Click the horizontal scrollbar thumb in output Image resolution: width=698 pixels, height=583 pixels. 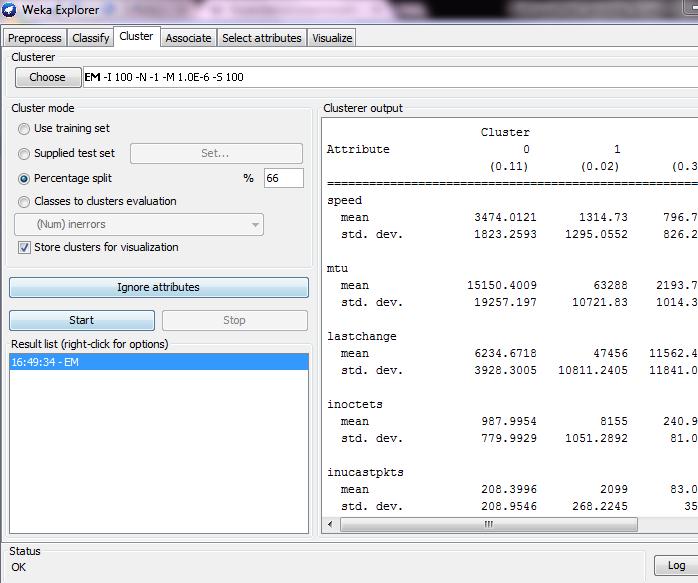[x=489, y=524]
